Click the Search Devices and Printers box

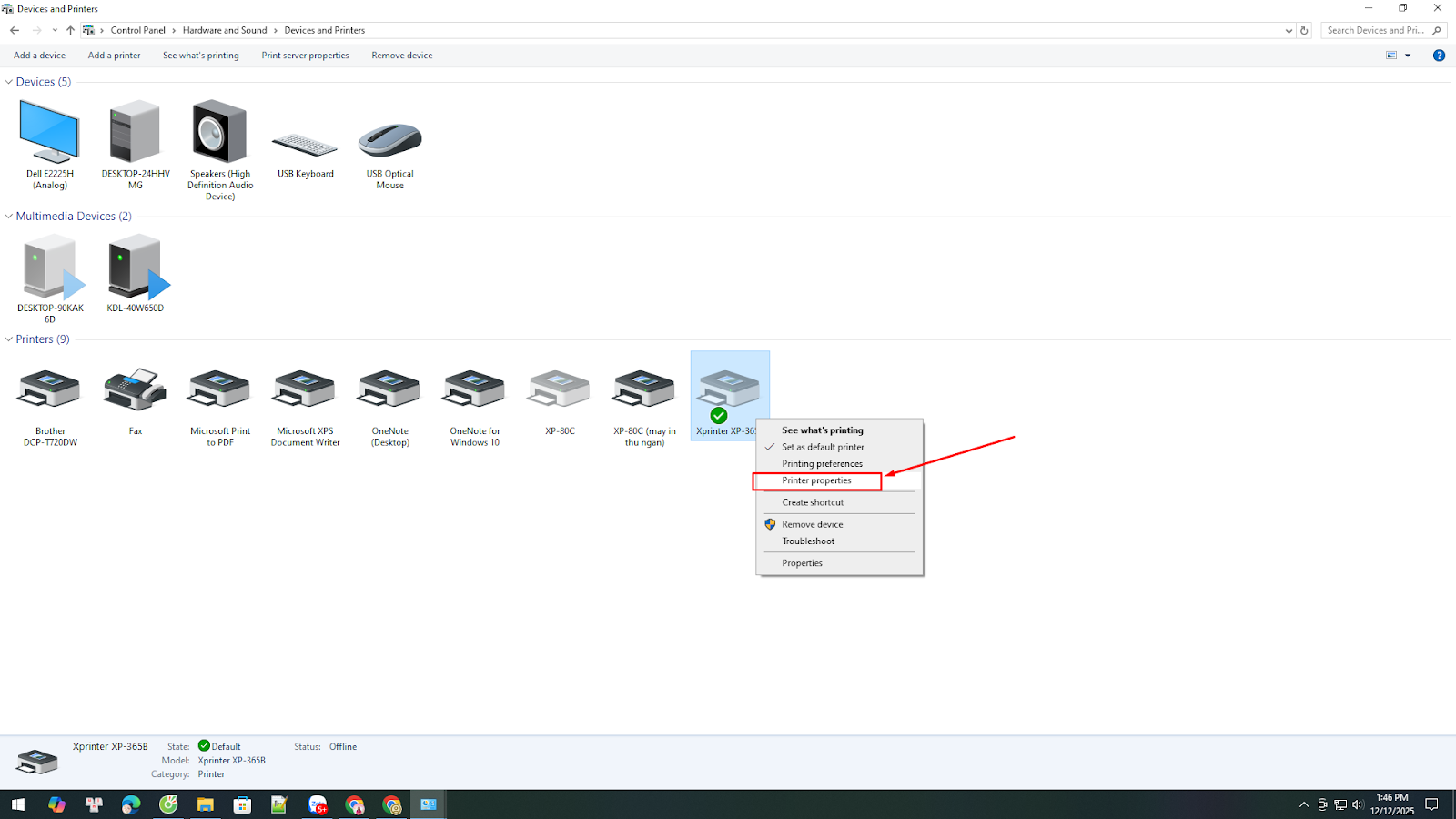coord(1374,30)
